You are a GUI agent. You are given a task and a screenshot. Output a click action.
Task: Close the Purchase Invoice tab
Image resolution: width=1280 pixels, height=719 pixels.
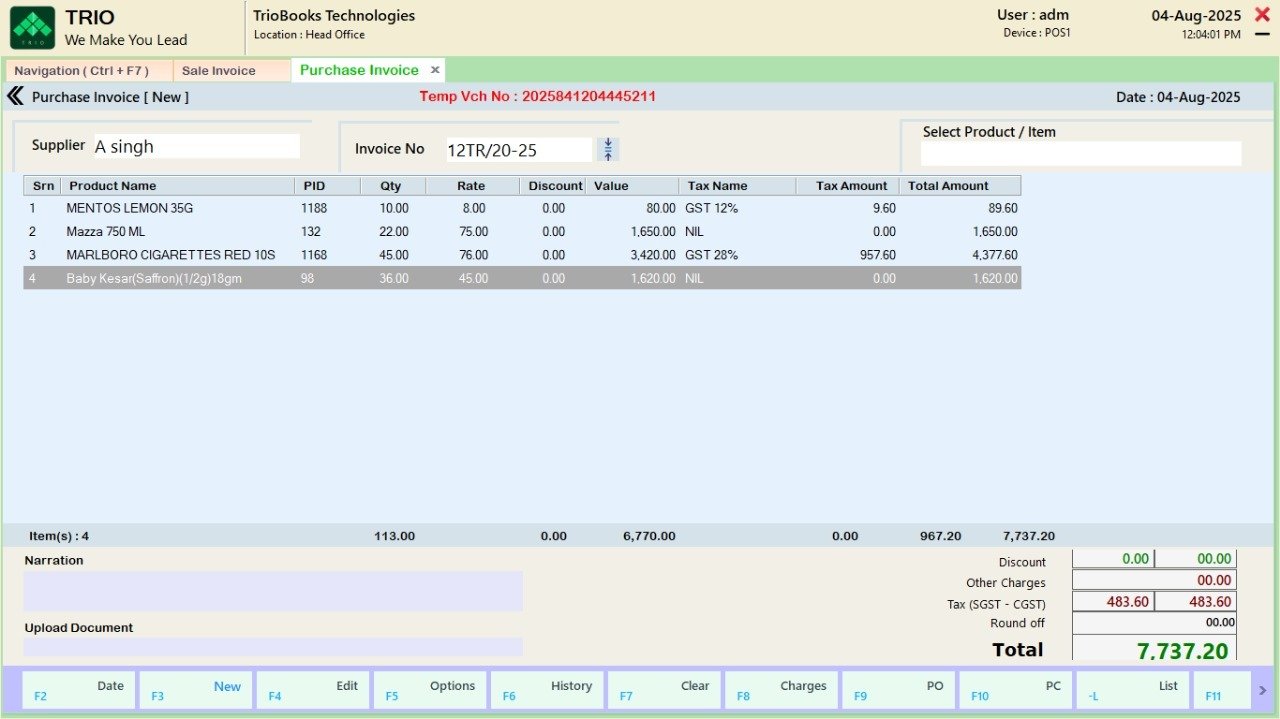coord(435,70)
